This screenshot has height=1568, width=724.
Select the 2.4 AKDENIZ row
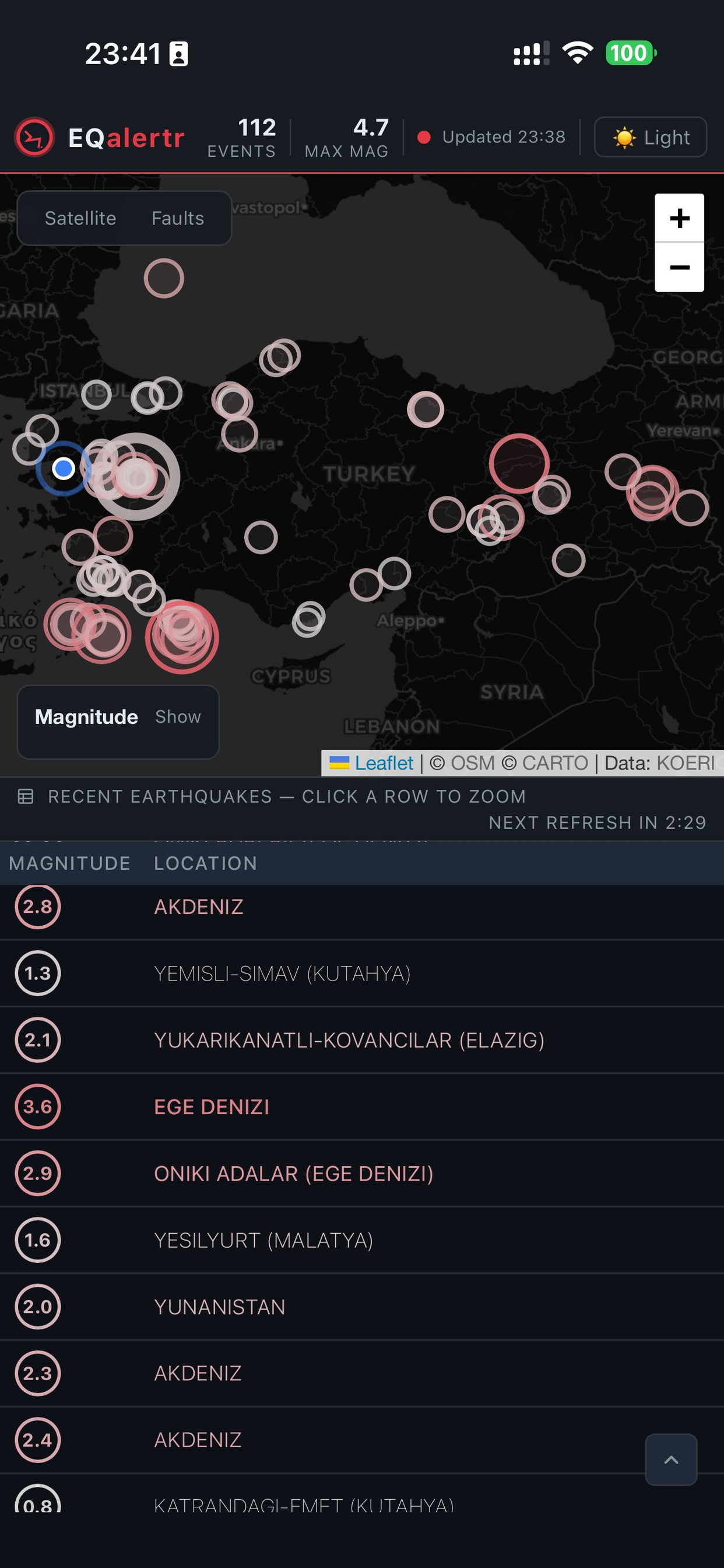(x=362, y=1440)
